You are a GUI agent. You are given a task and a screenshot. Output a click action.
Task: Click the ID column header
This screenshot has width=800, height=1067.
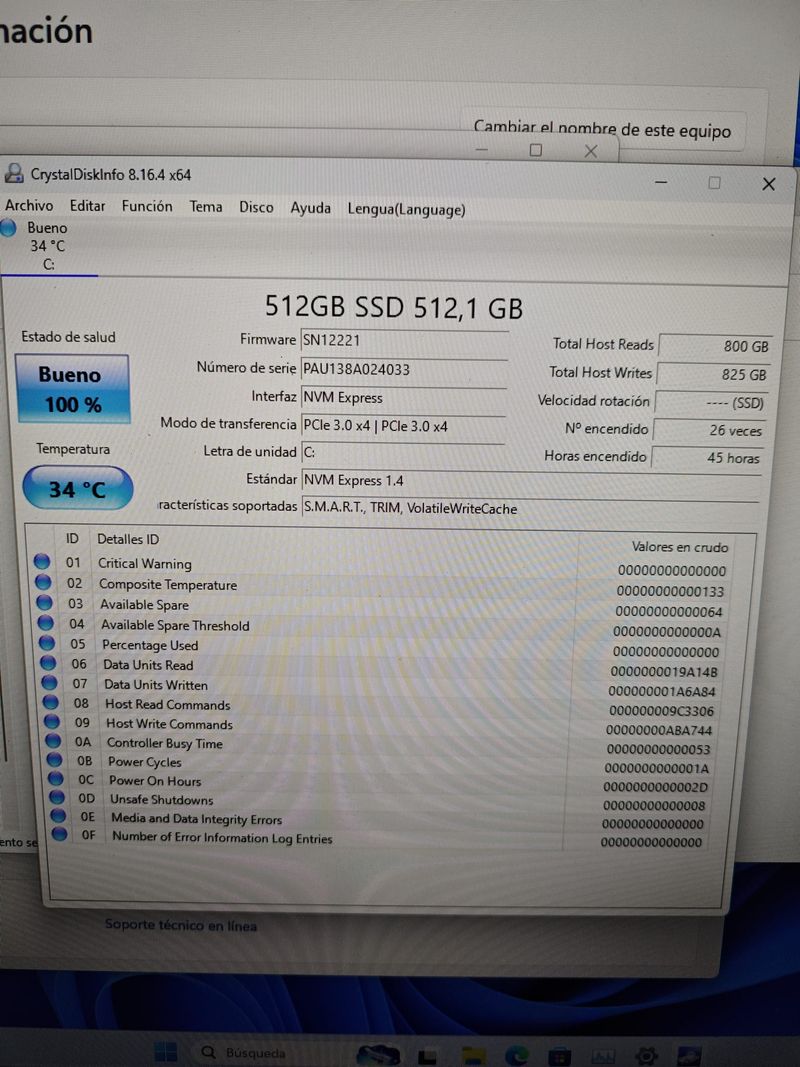pos(72,538)
